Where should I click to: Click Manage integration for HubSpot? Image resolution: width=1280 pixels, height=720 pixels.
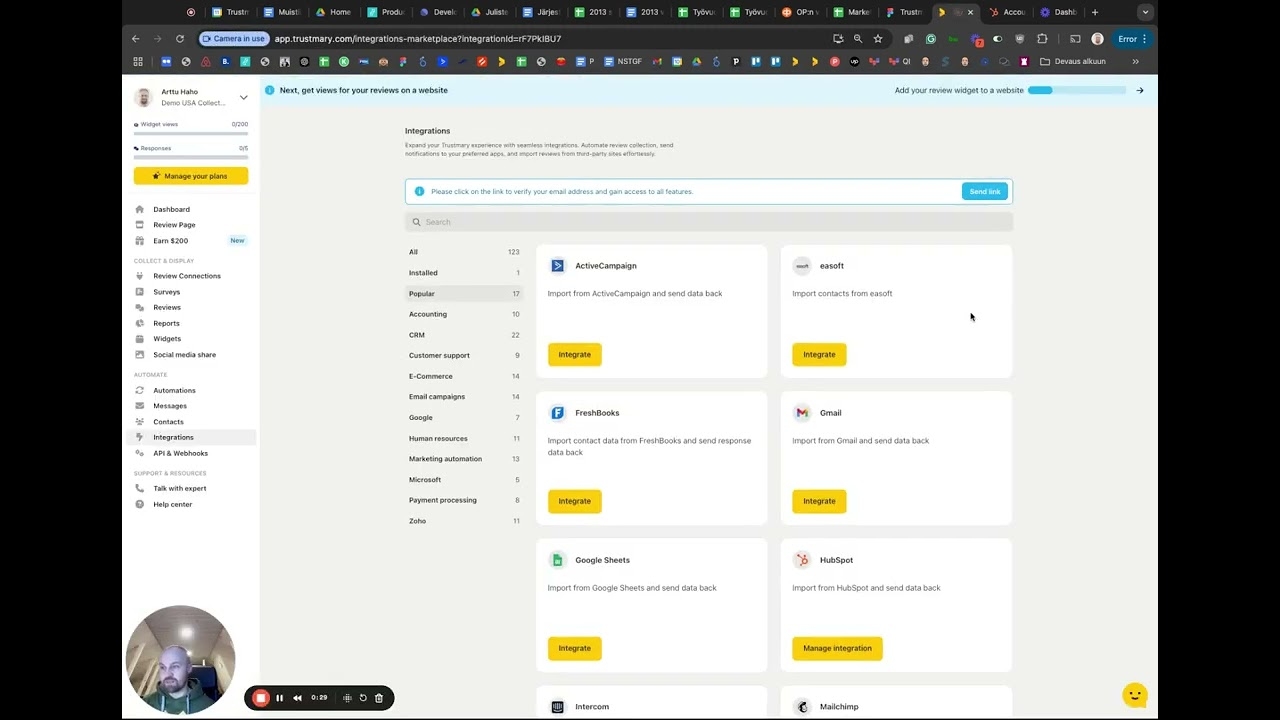pos(837,648)
